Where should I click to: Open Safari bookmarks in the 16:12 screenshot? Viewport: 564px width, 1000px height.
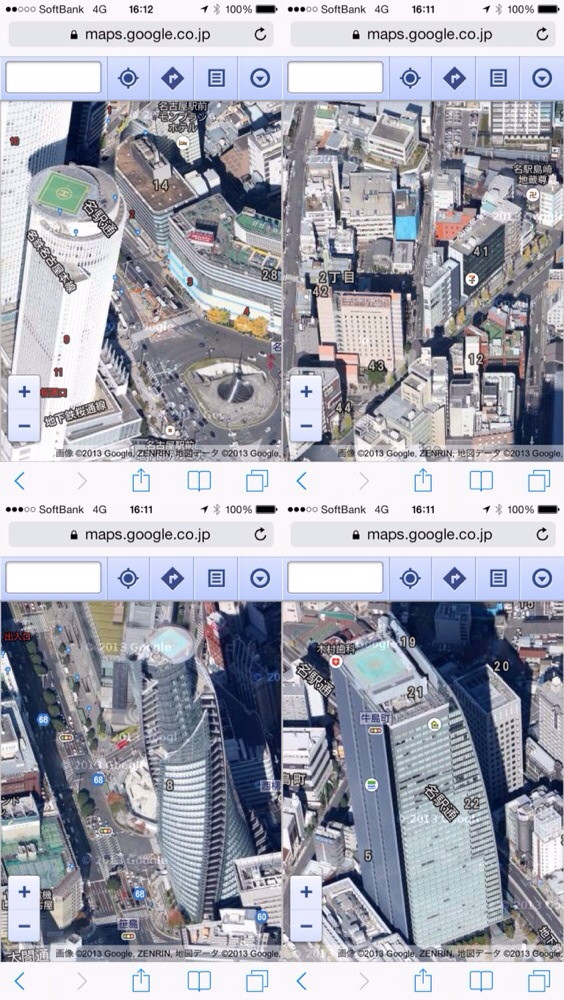(199, 481)
